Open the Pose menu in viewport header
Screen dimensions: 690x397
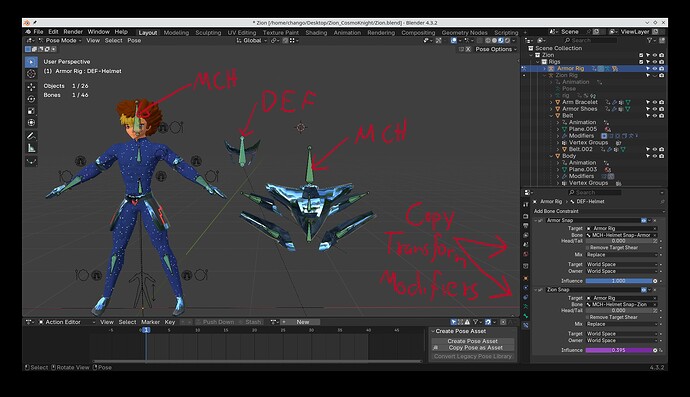point(134,40)
